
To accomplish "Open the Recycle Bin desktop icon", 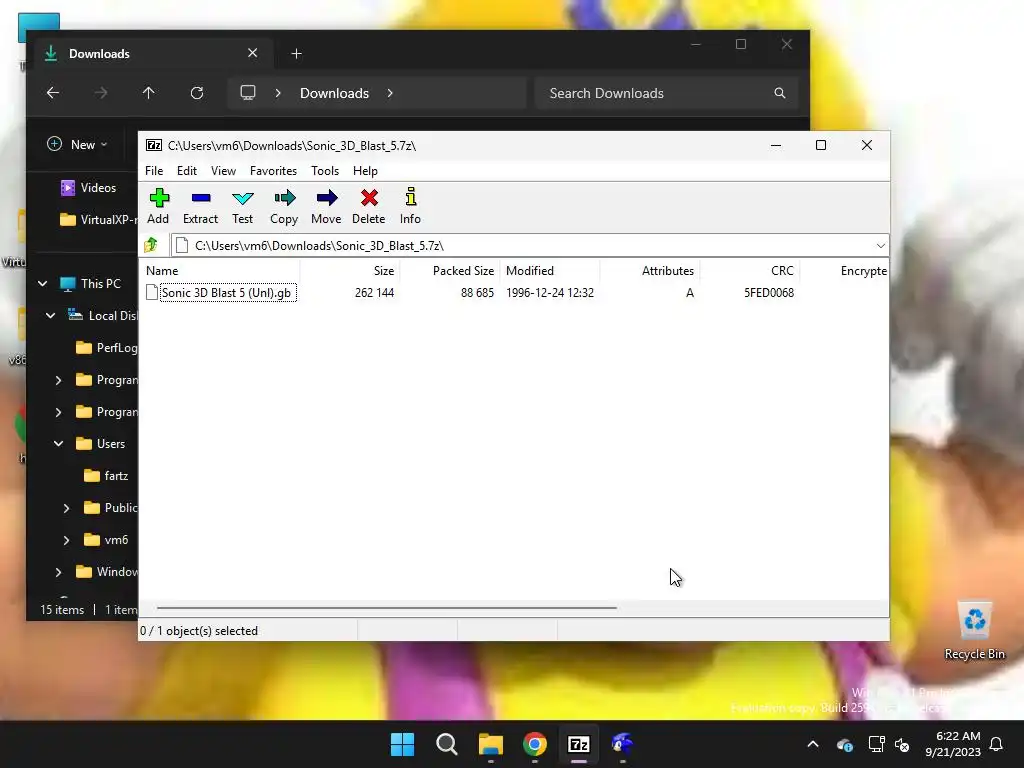I will pyautogui.click(x=974, y=630).
